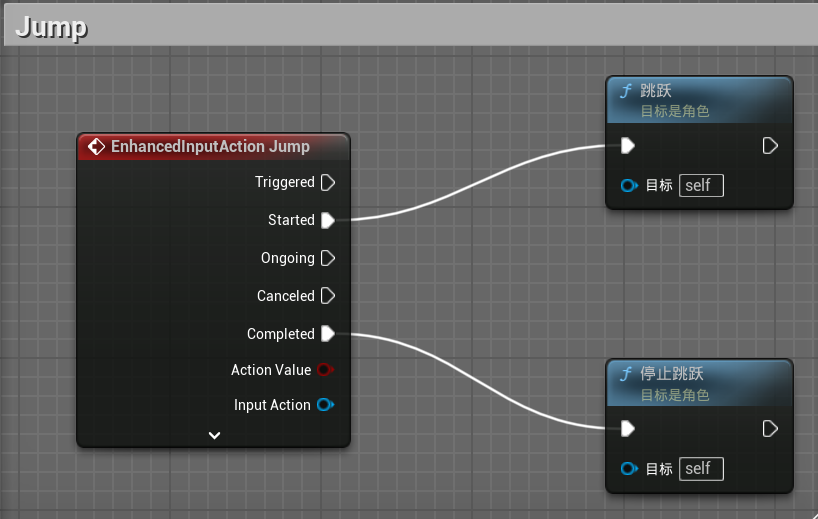Click the 跳跃 node output execution pin

tap(770, 146)
